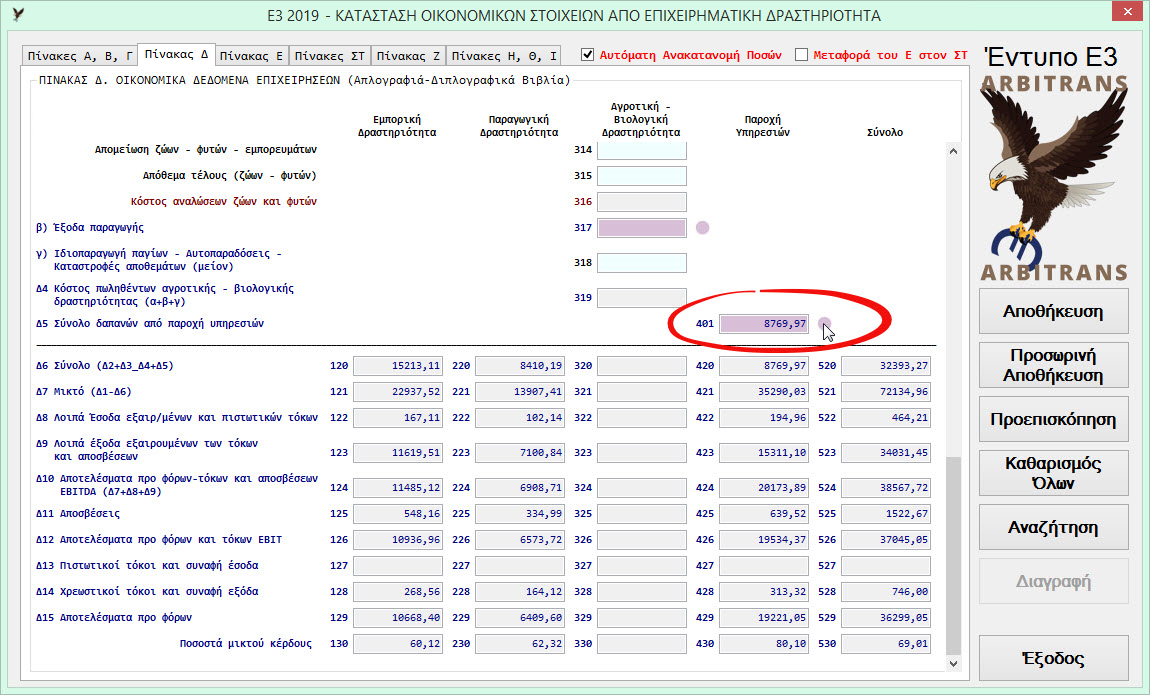Switch to Πίνακες Η, Θ, Ι tab

[504, 56]
